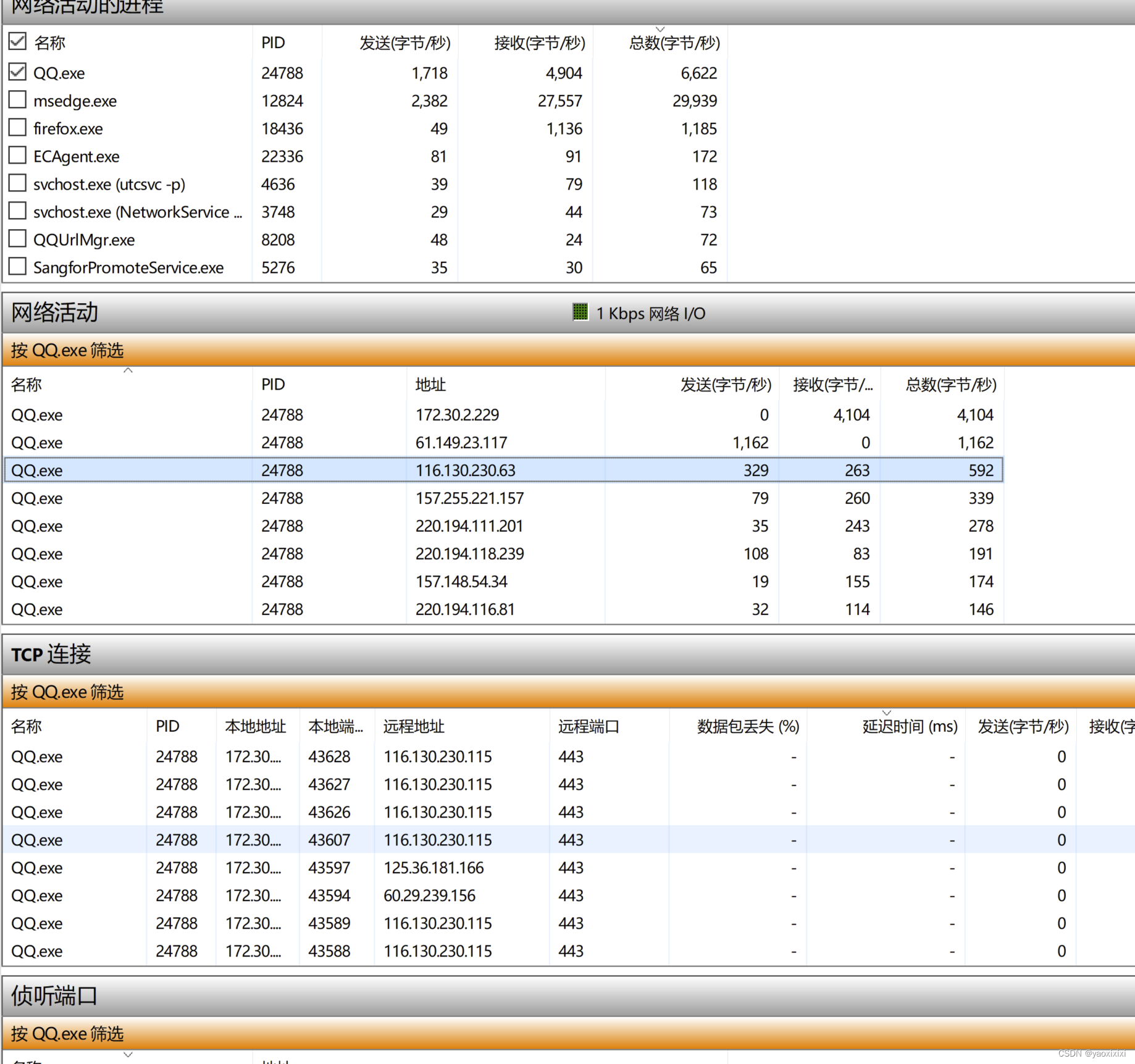Select highlighted row with address 116.130.230.63
This screenshot has width=1135, height=1064.
pos(503,471)
